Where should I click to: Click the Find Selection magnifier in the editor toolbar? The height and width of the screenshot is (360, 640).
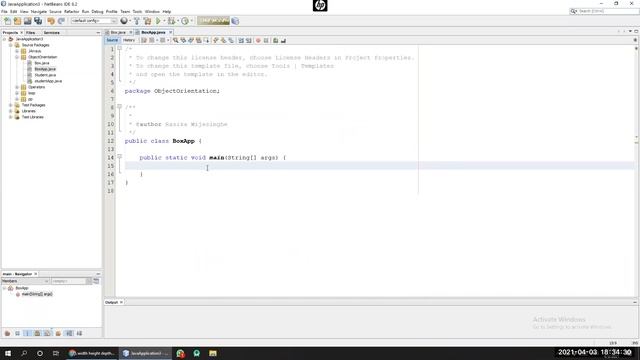176,40
